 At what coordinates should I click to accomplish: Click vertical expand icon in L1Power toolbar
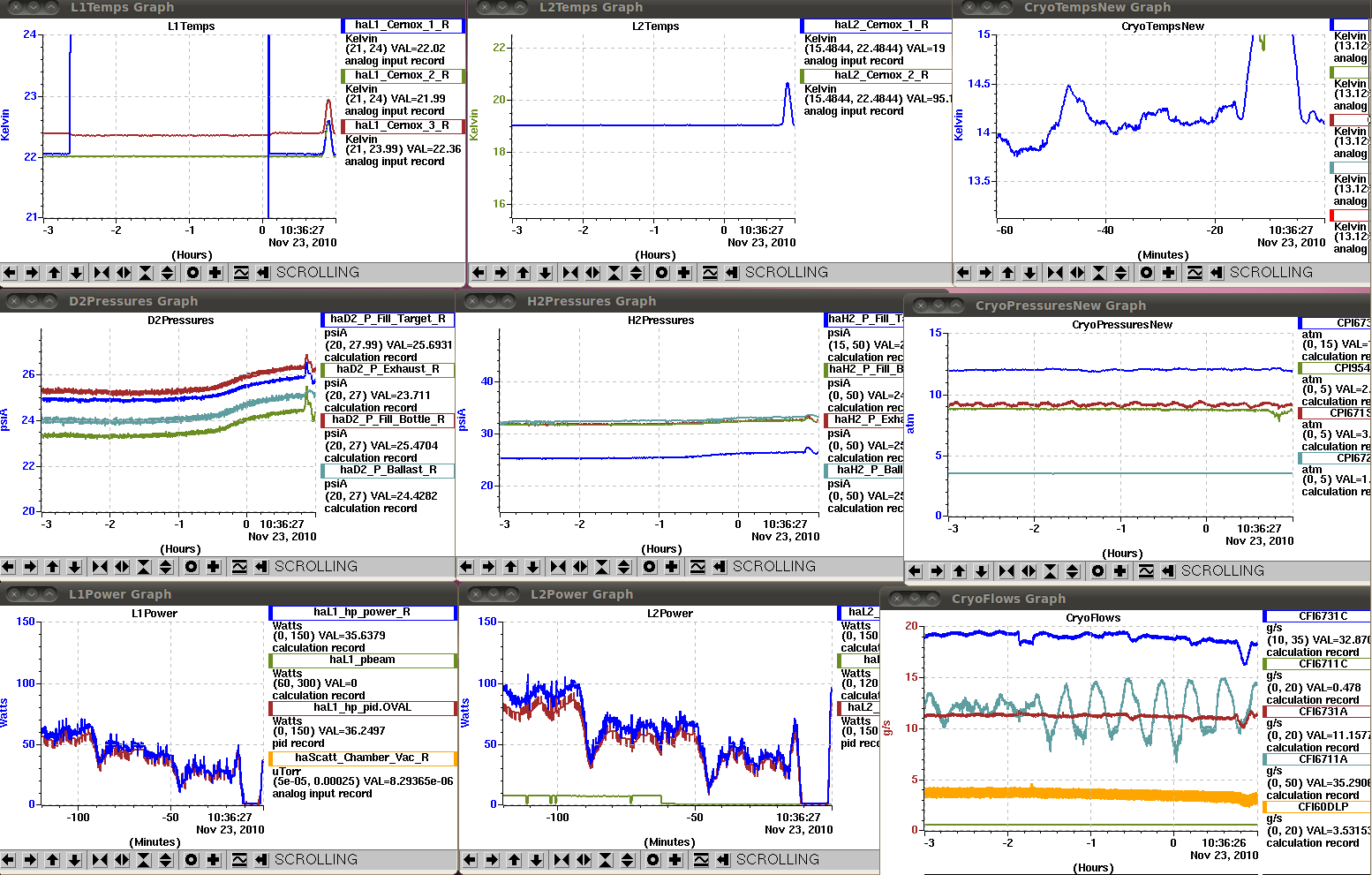pos(166,860)
